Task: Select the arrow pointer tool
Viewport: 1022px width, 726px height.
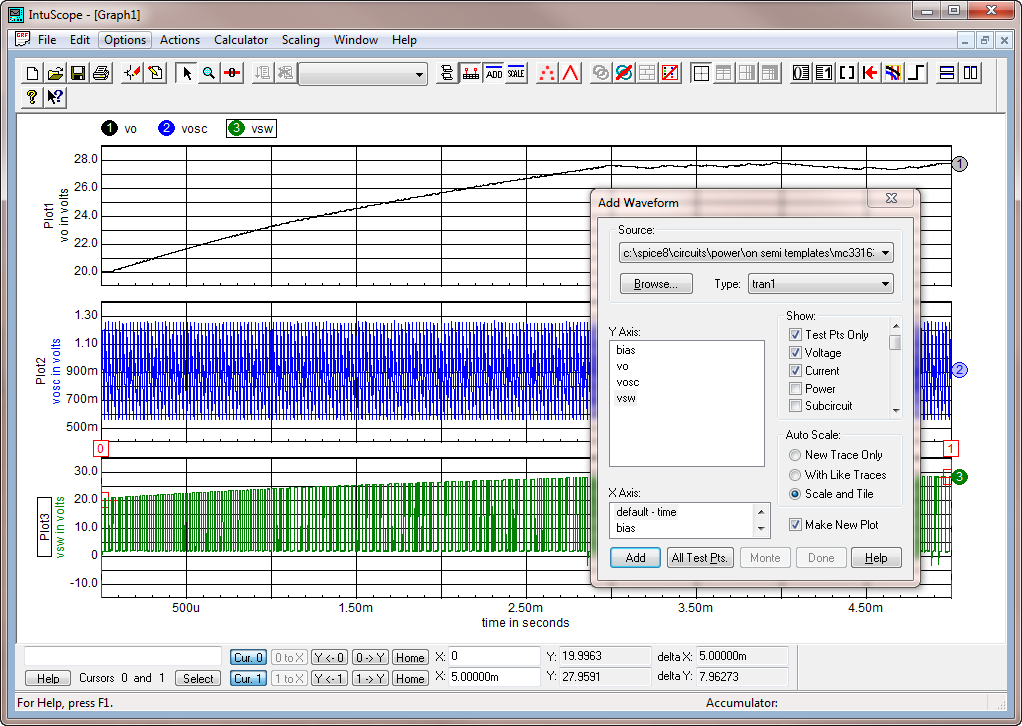Action: click(186, 73)
